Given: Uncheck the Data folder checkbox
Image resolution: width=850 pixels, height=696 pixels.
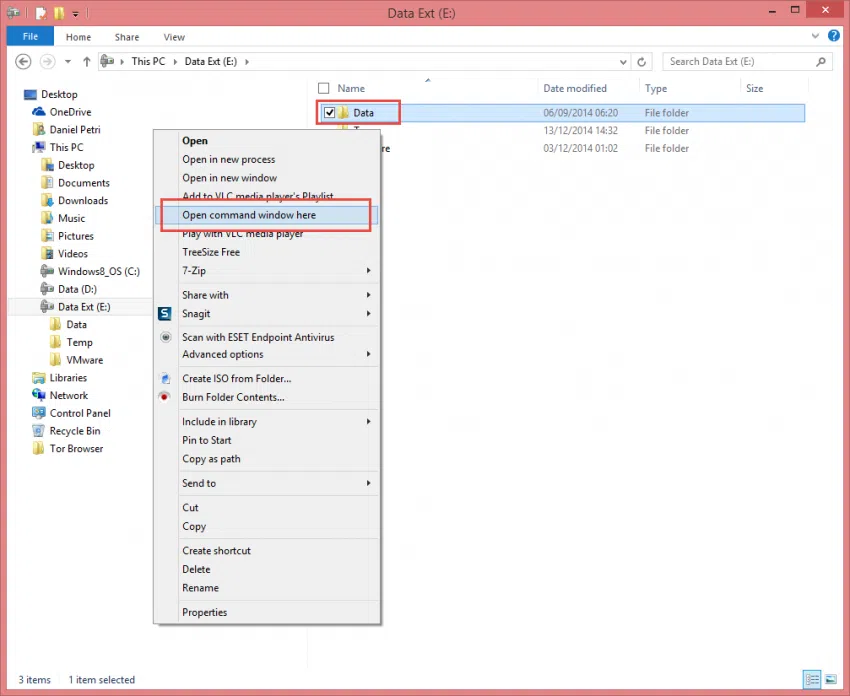Looking at the screenshot, I should pos(329,113).
